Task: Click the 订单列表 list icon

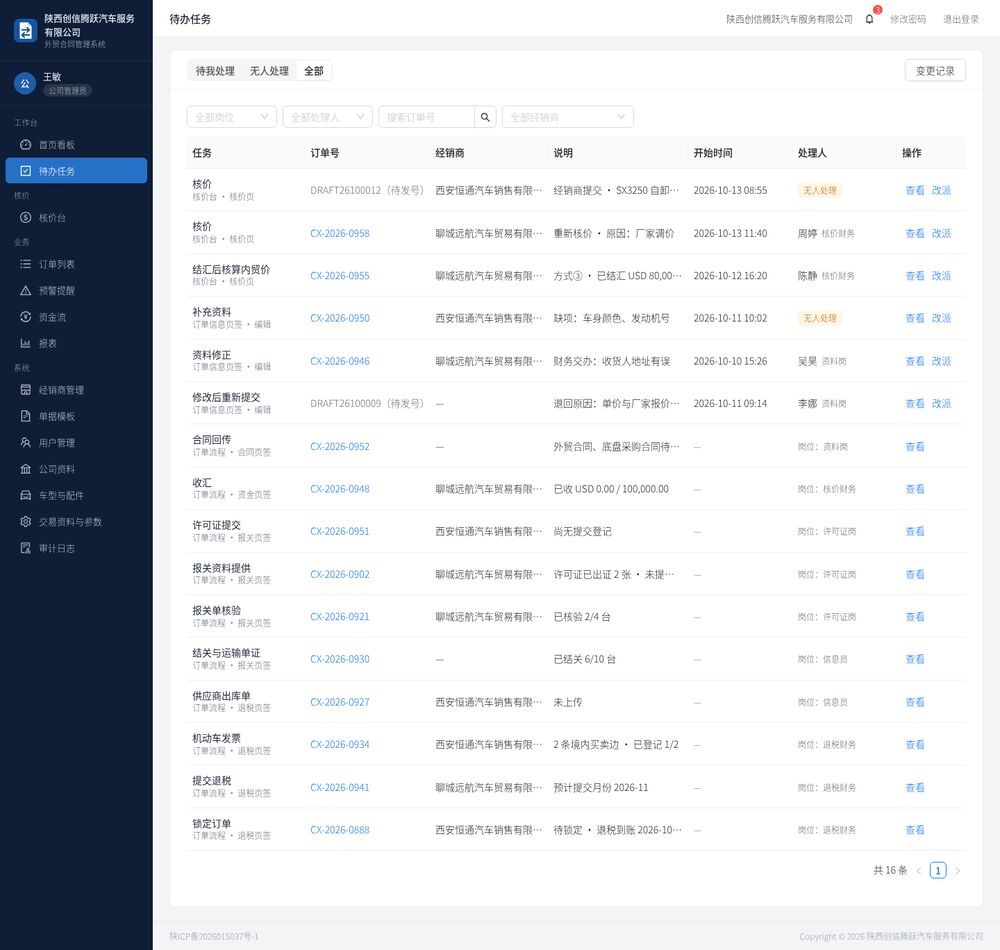Action: pos(26,264)
